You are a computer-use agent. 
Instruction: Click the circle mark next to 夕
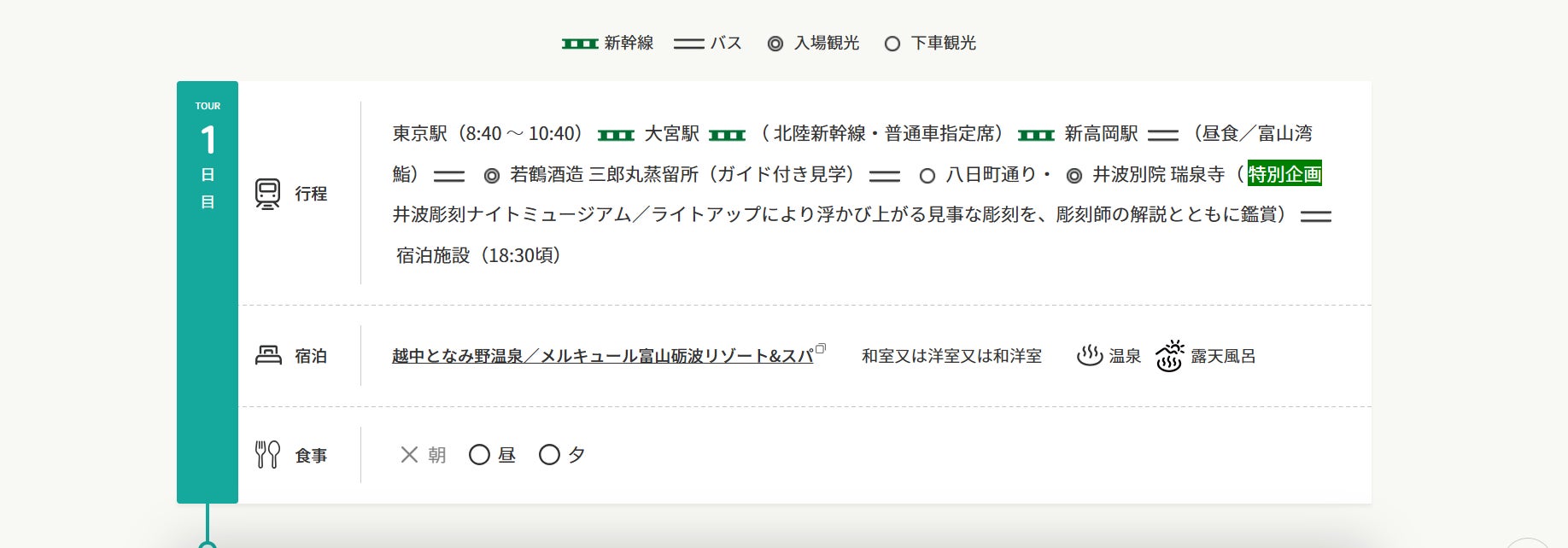(549, 455)
